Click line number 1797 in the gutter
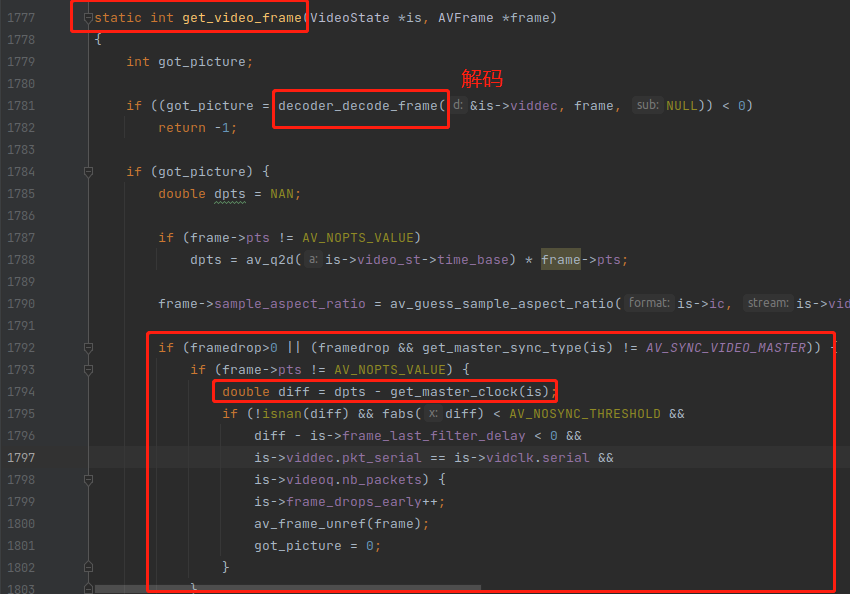 point(21,458)
